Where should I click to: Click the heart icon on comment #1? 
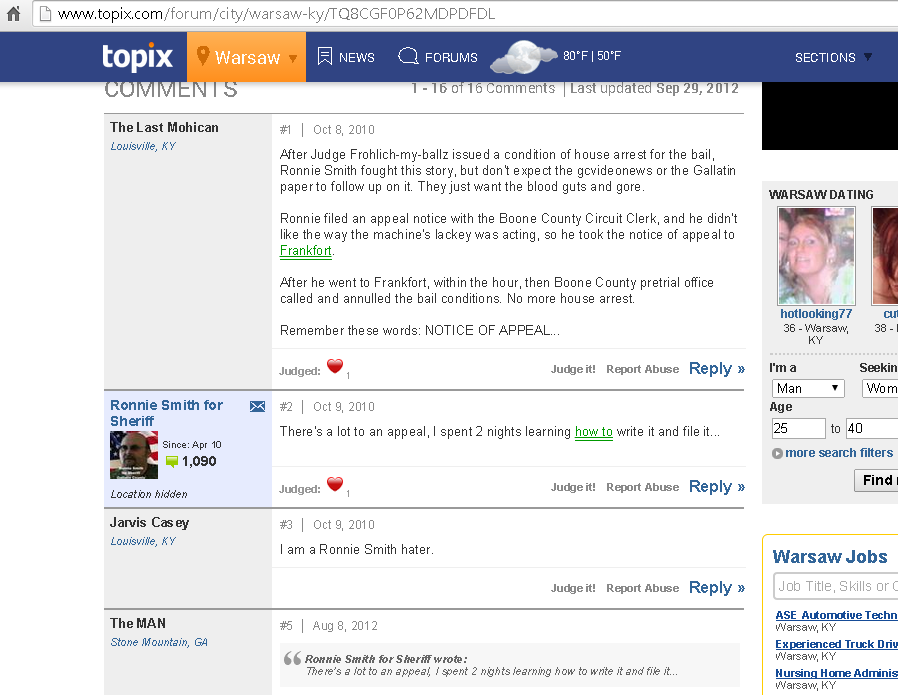335,366
